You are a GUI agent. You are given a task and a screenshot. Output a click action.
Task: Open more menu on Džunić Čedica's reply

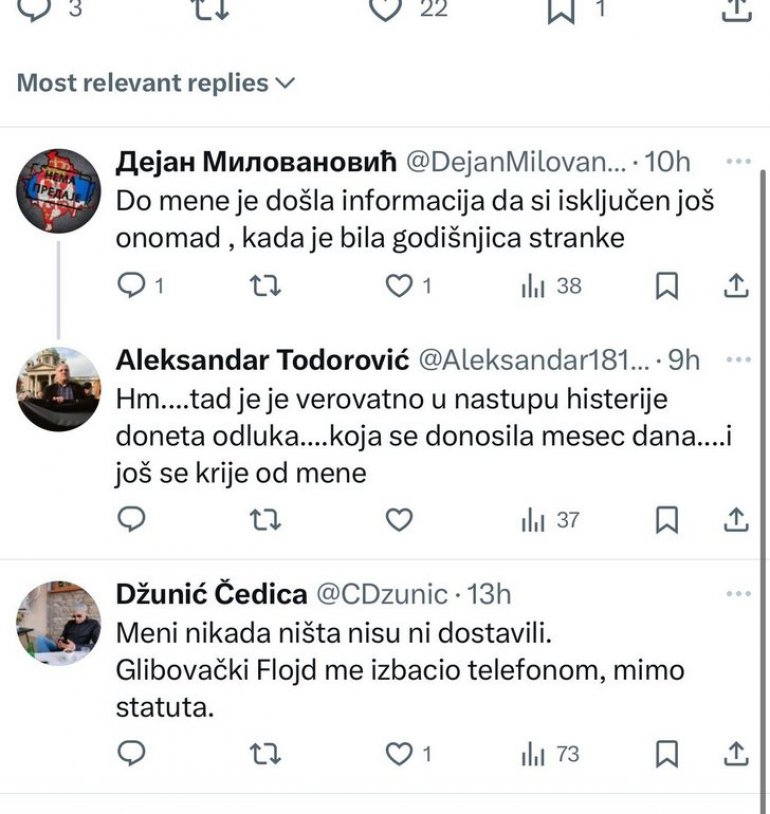pyautogui.click(x=738, y=594)
